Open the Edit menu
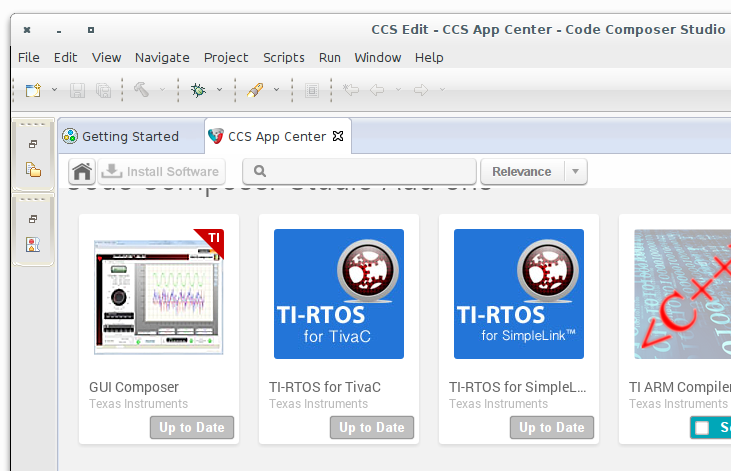The image size is (731, 471). (x=65, y=57)
